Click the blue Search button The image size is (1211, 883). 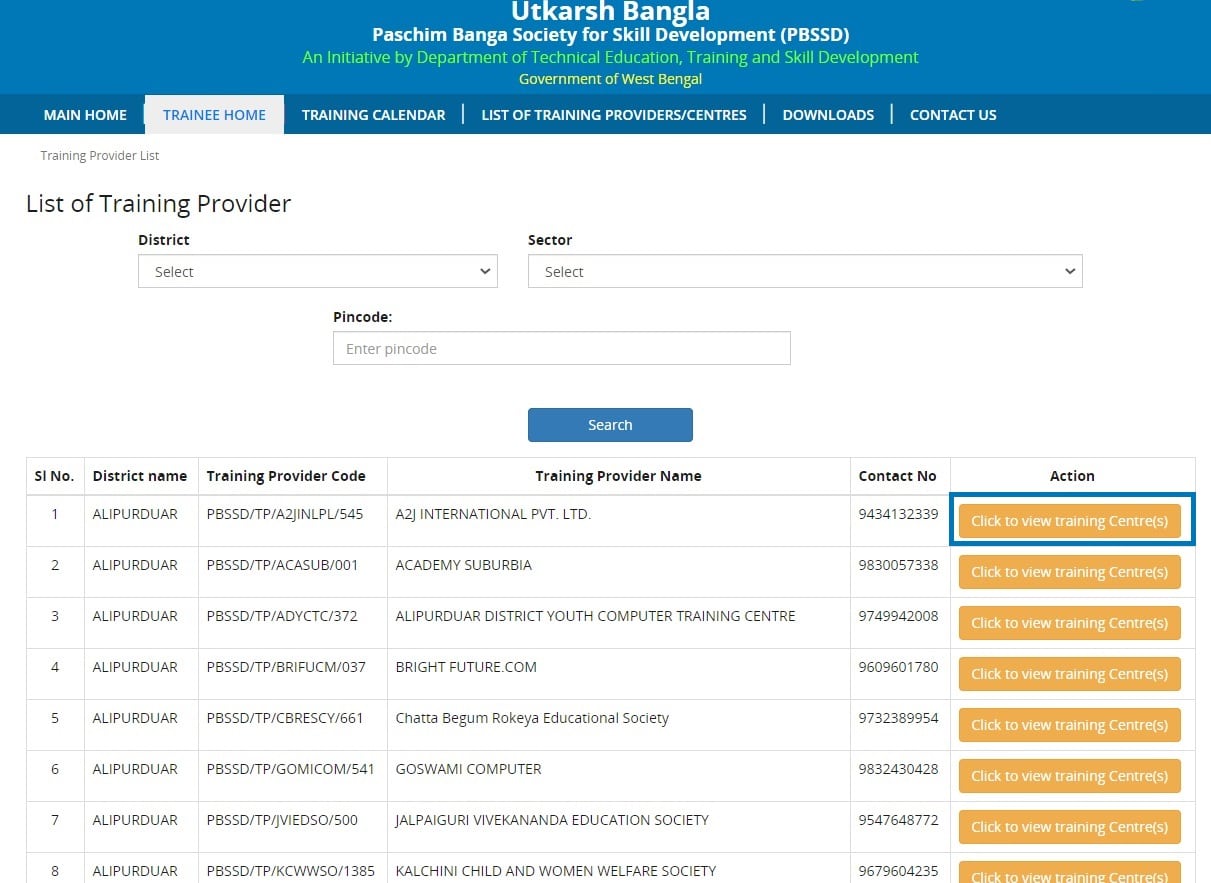click(610, 425)
